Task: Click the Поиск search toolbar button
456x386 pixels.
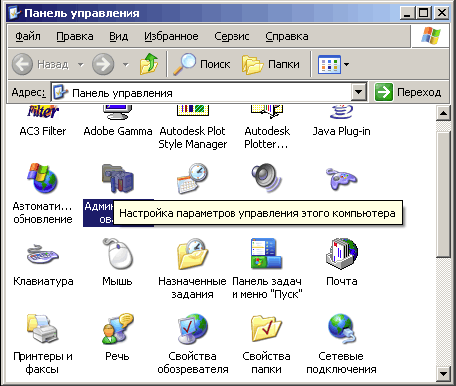Action: pyautogui.click(x=202, y=64)
